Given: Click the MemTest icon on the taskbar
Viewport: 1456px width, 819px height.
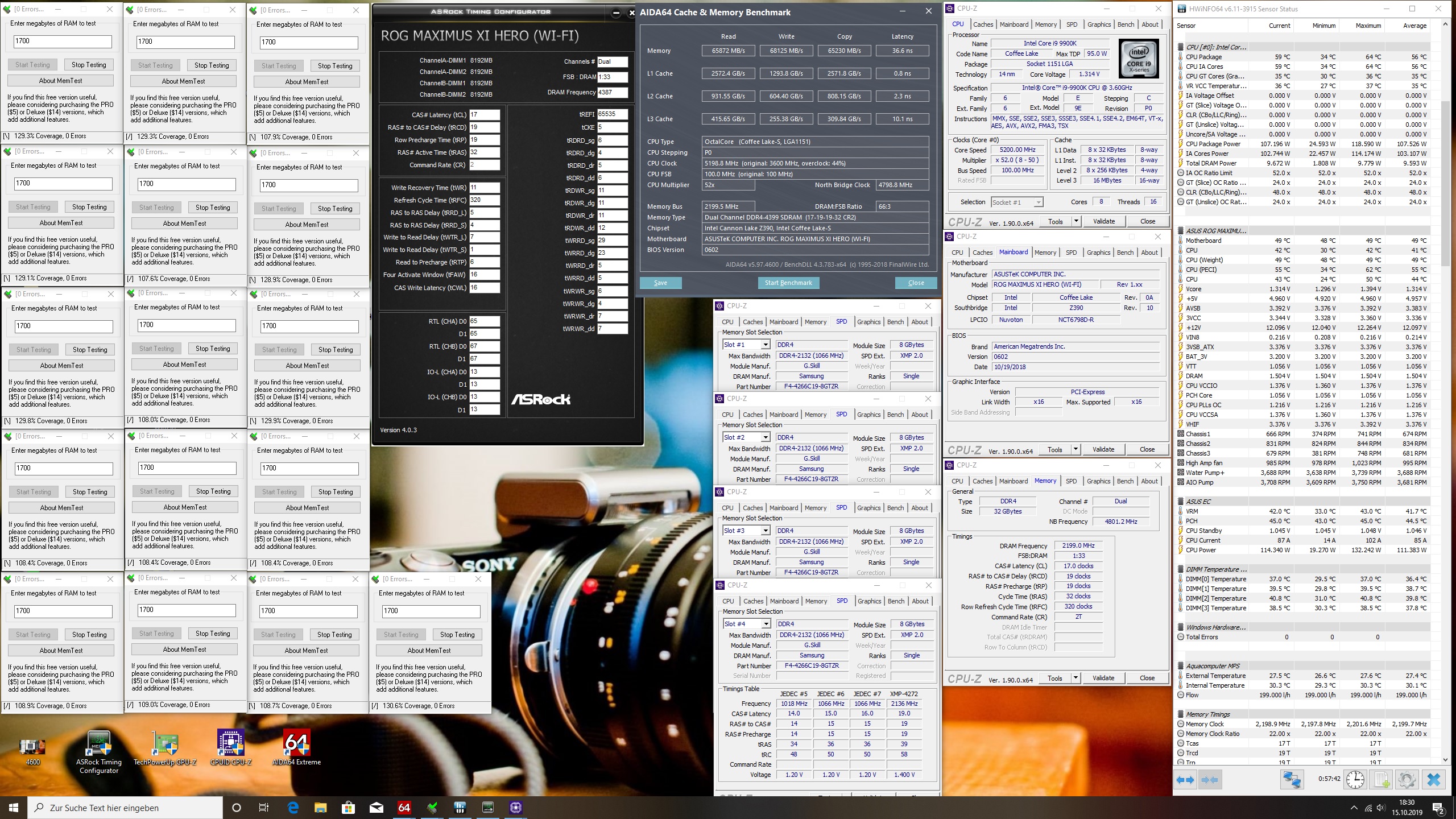Looking at the screenshot, I should coord(433,807).
